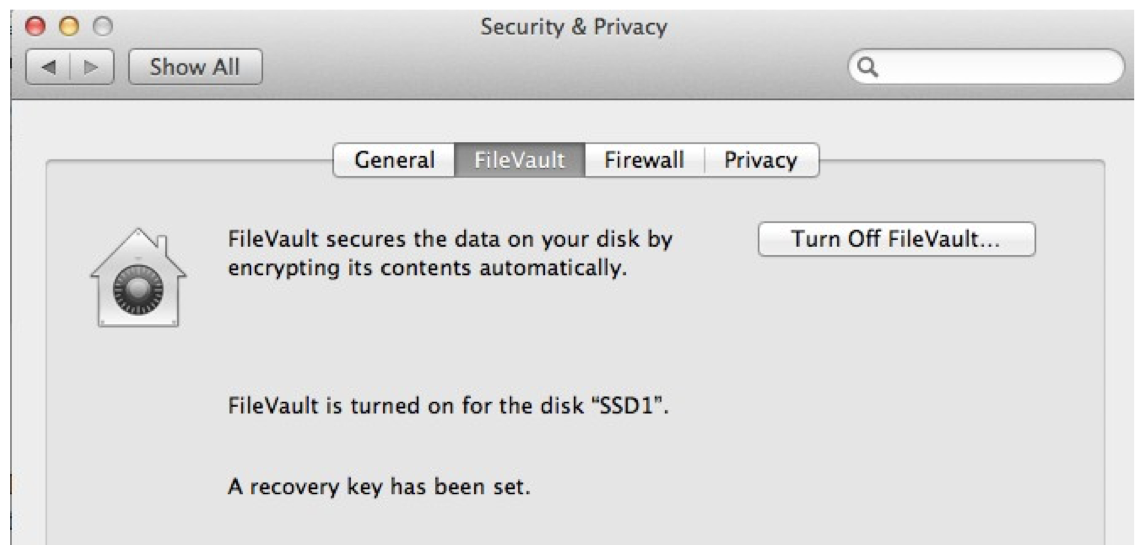Go back with the left arrow button

pyautogui.click(x=48, y=67)
